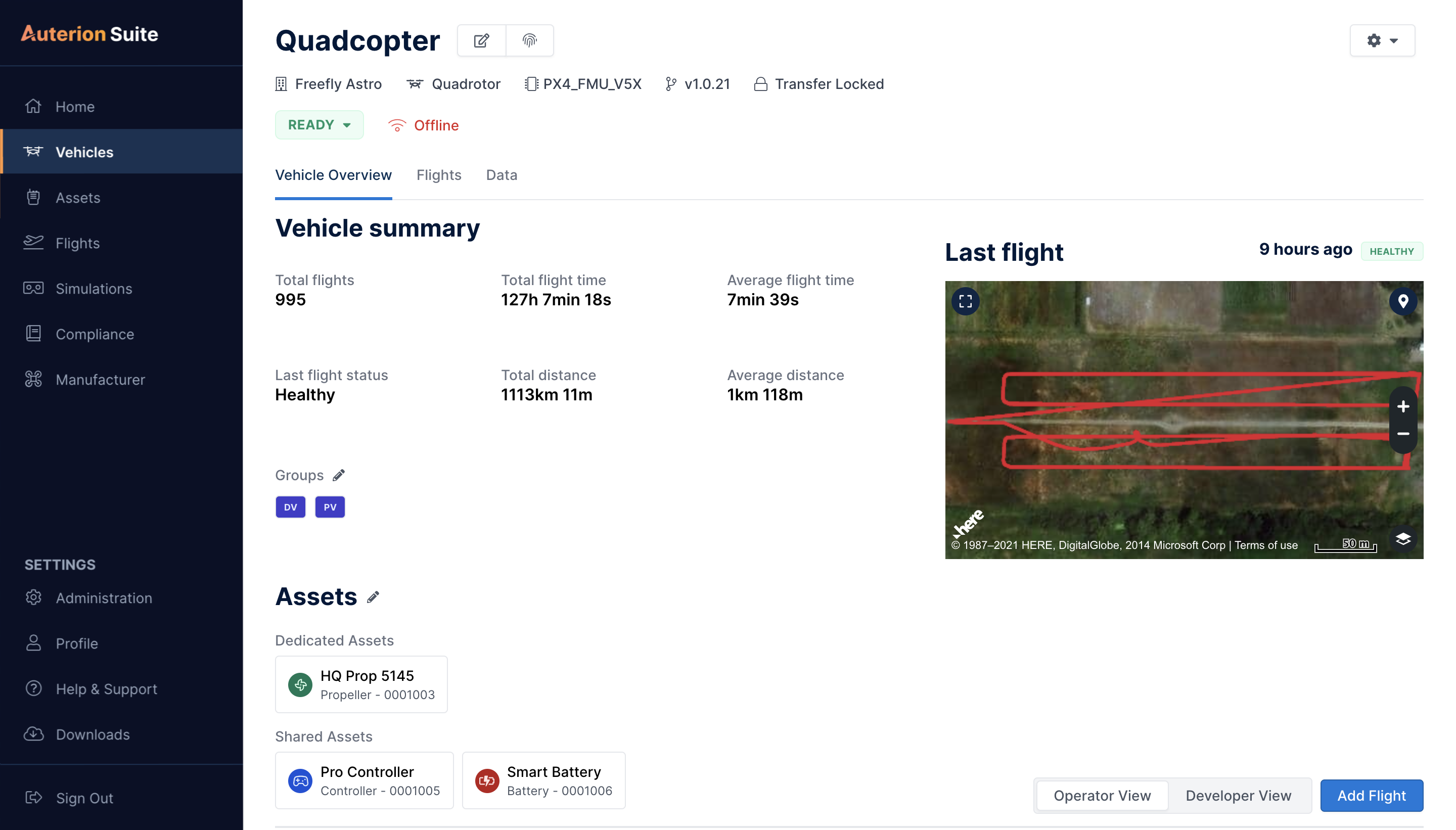1456x830 pixels.
Task: Click the Manufacturer icon in sidebar
Action: point(33,379)
